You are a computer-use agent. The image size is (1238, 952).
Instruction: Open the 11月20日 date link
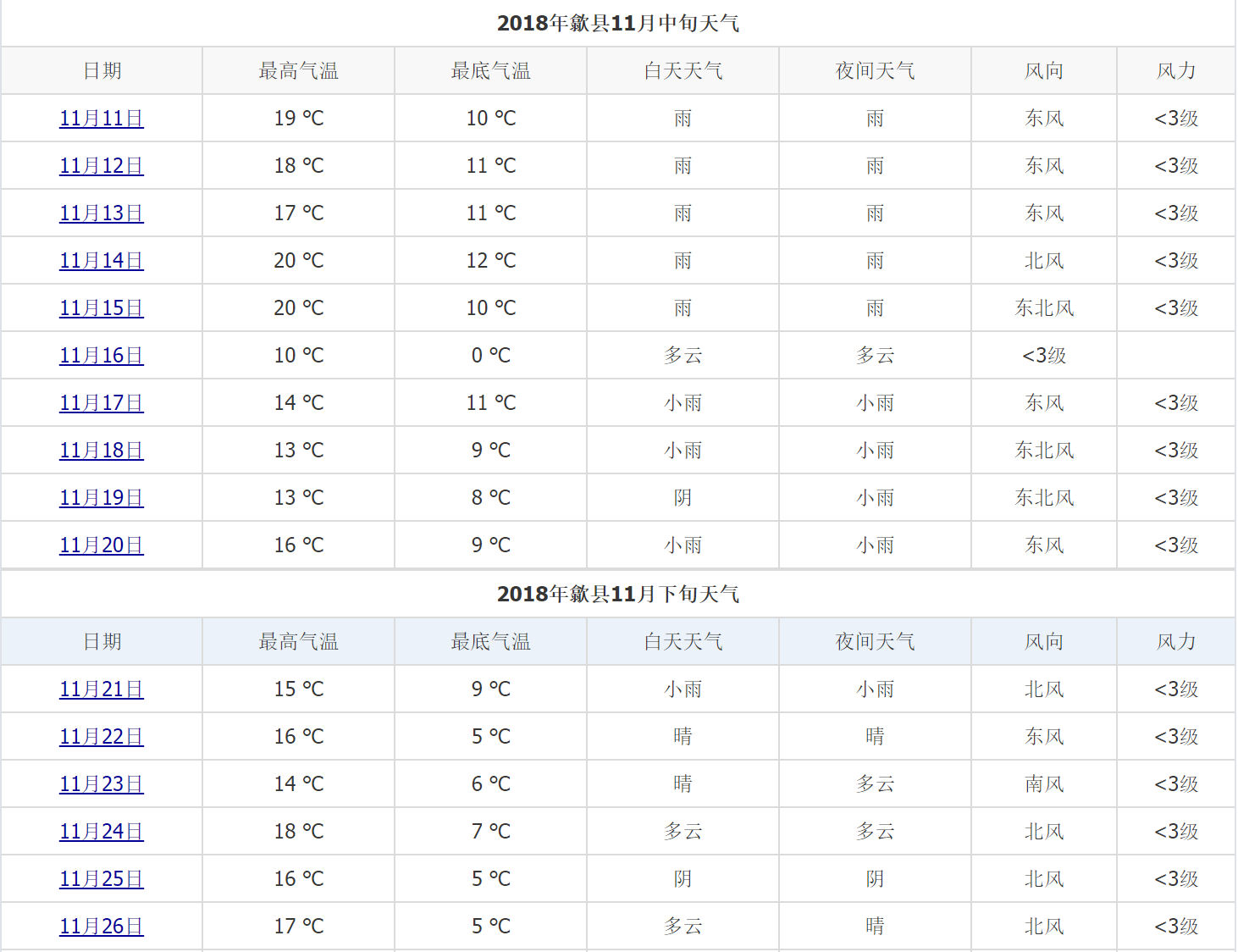[x=102, y=545]
